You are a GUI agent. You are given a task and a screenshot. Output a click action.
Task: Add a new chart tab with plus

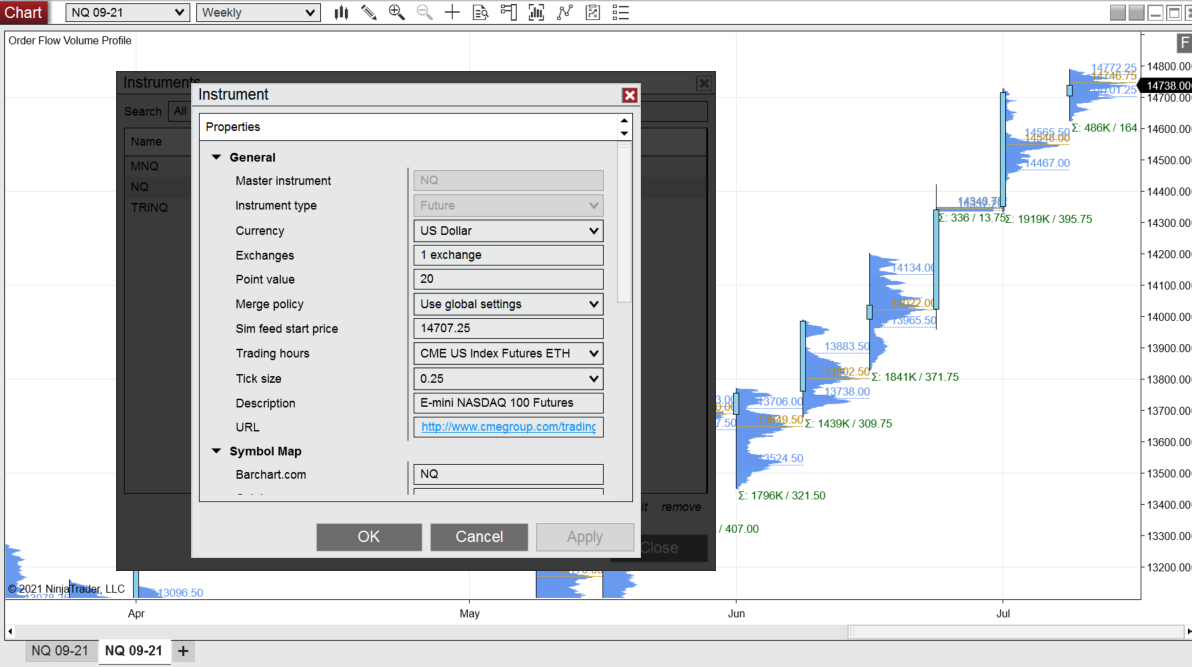(183, 651)
